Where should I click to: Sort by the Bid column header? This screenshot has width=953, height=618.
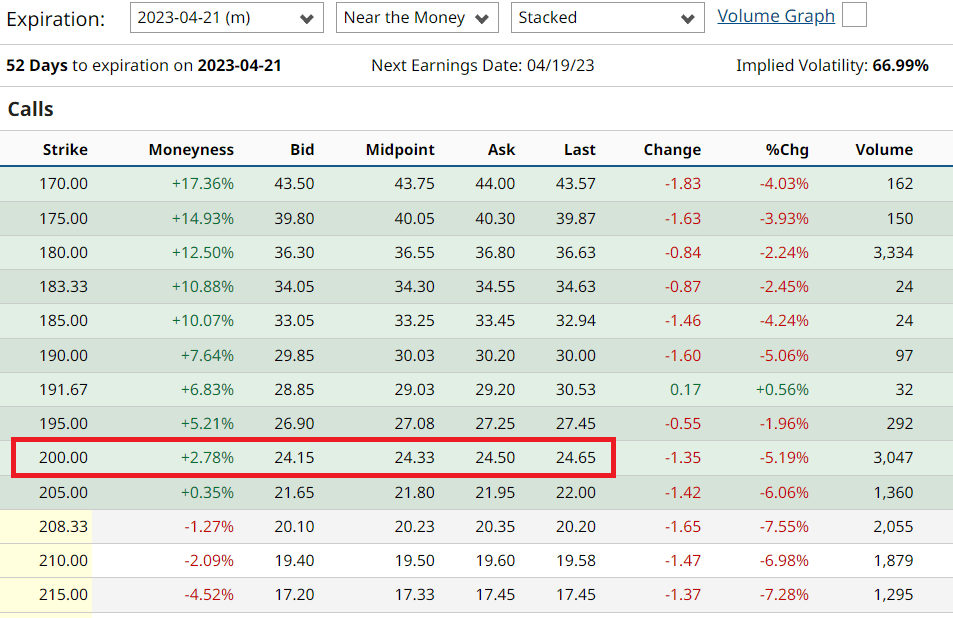pyautogui.click(x=302, y=150)
